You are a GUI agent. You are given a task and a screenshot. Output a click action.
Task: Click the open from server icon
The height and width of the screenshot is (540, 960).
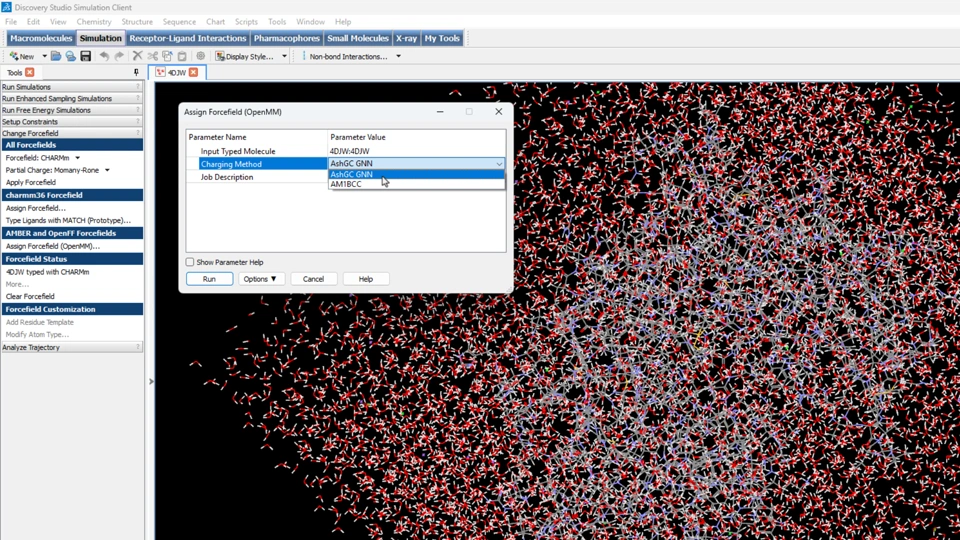pyautogui.click(x=70, y=56)
